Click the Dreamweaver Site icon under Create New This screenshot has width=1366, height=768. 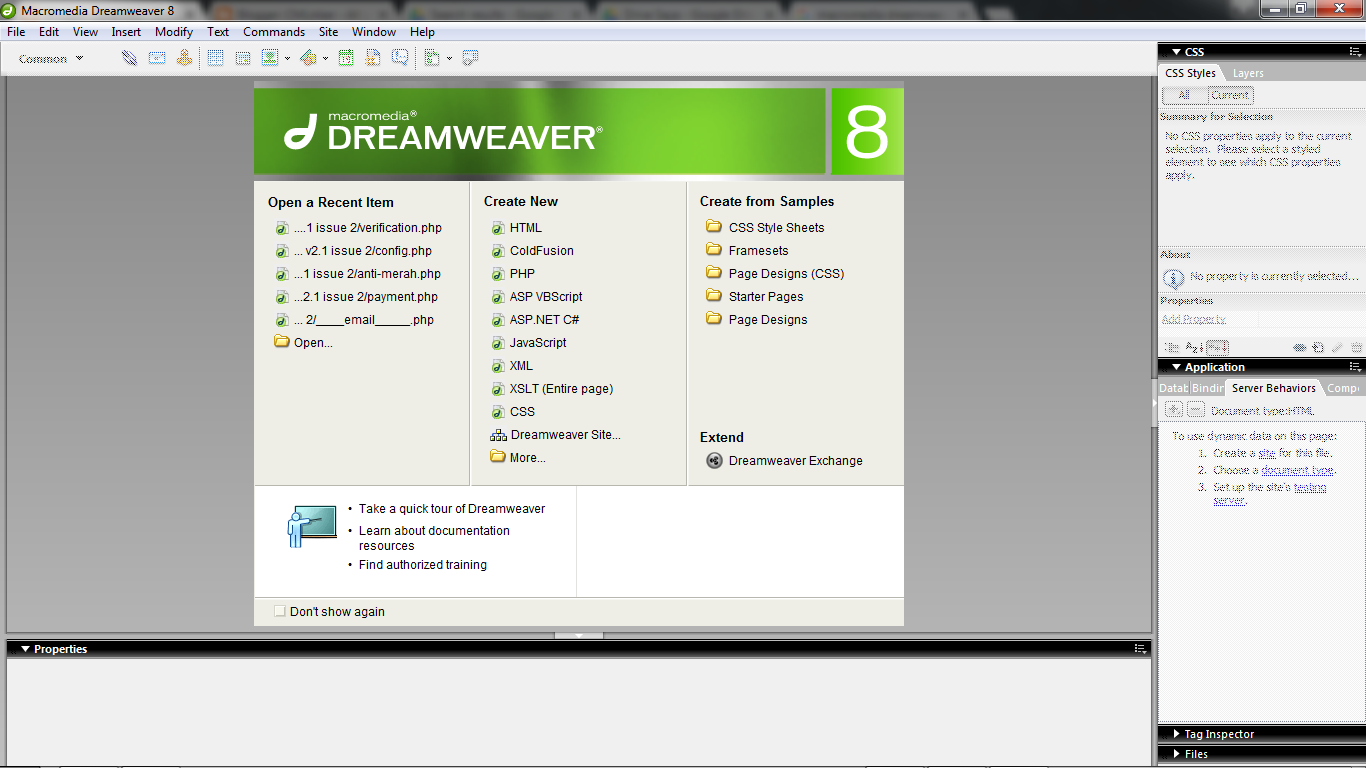tap(498, 435)
